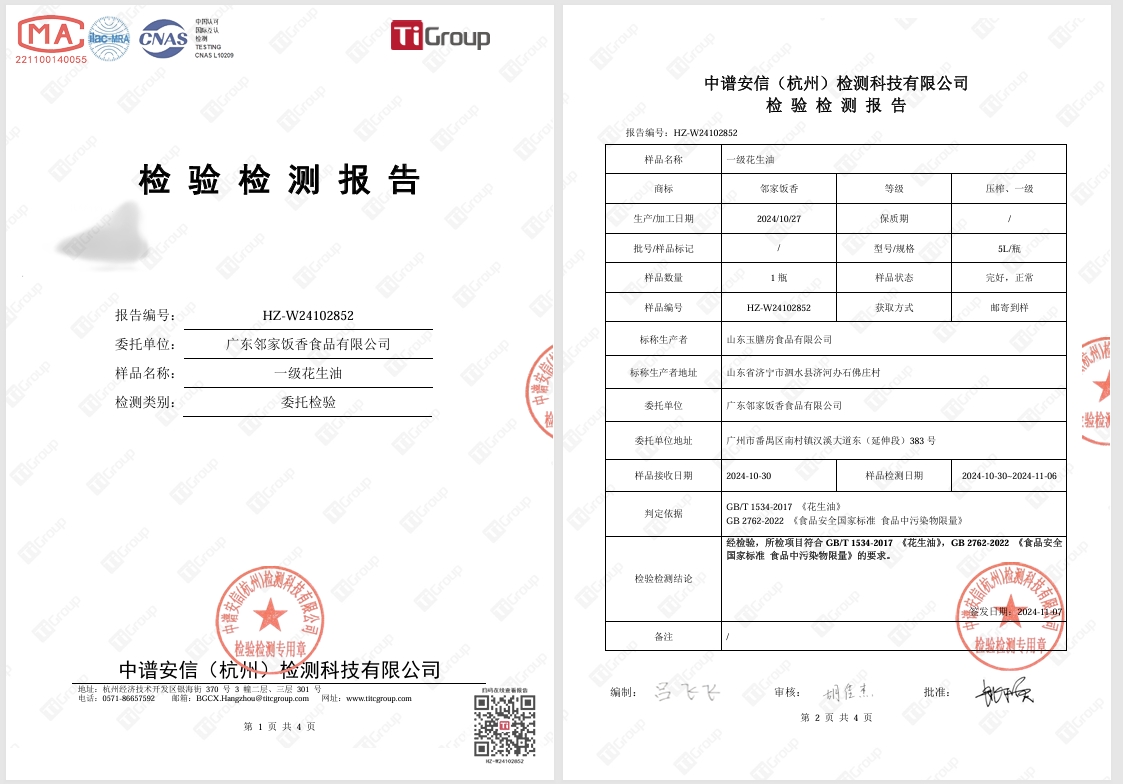Select the acquisition method 邮寄到样
Image resolution: width=1123 pixels, height=784 pixels.
pos(1009,308)
